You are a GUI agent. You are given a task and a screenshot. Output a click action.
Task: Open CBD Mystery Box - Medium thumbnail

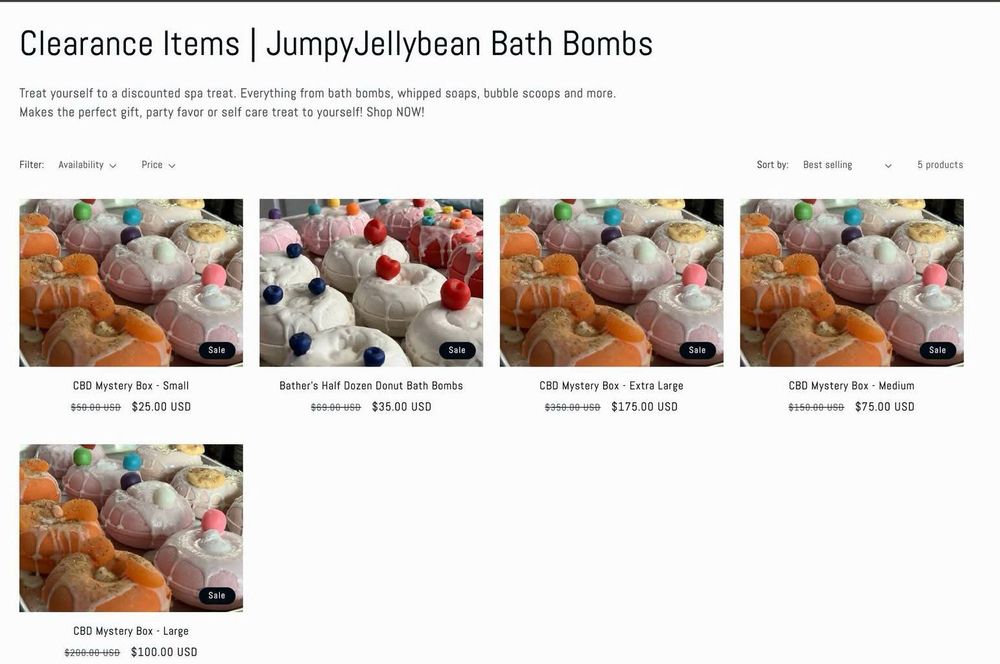point(851,283)
